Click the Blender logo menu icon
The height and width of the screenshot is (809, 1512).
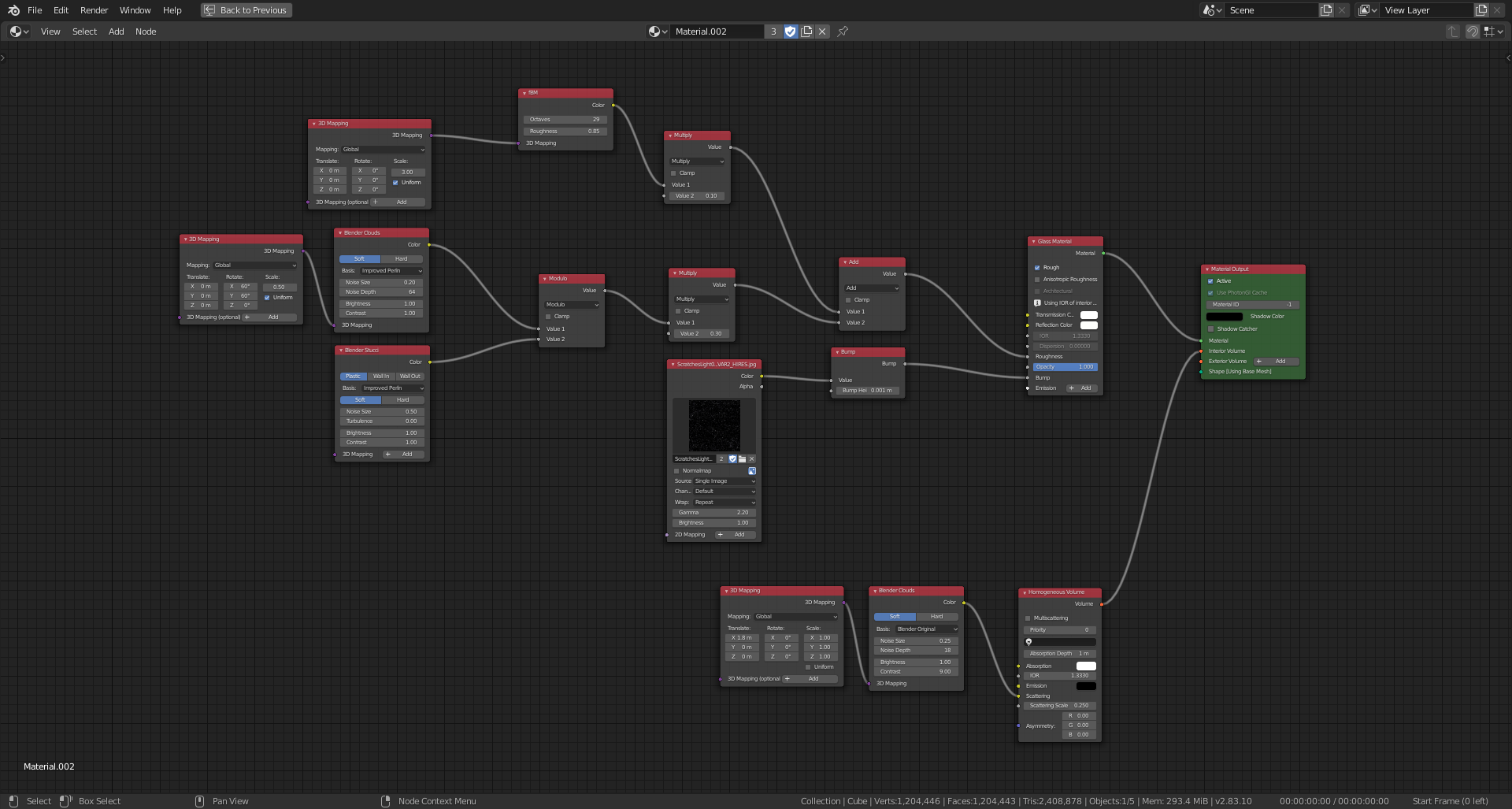click(x=13, y=10)
